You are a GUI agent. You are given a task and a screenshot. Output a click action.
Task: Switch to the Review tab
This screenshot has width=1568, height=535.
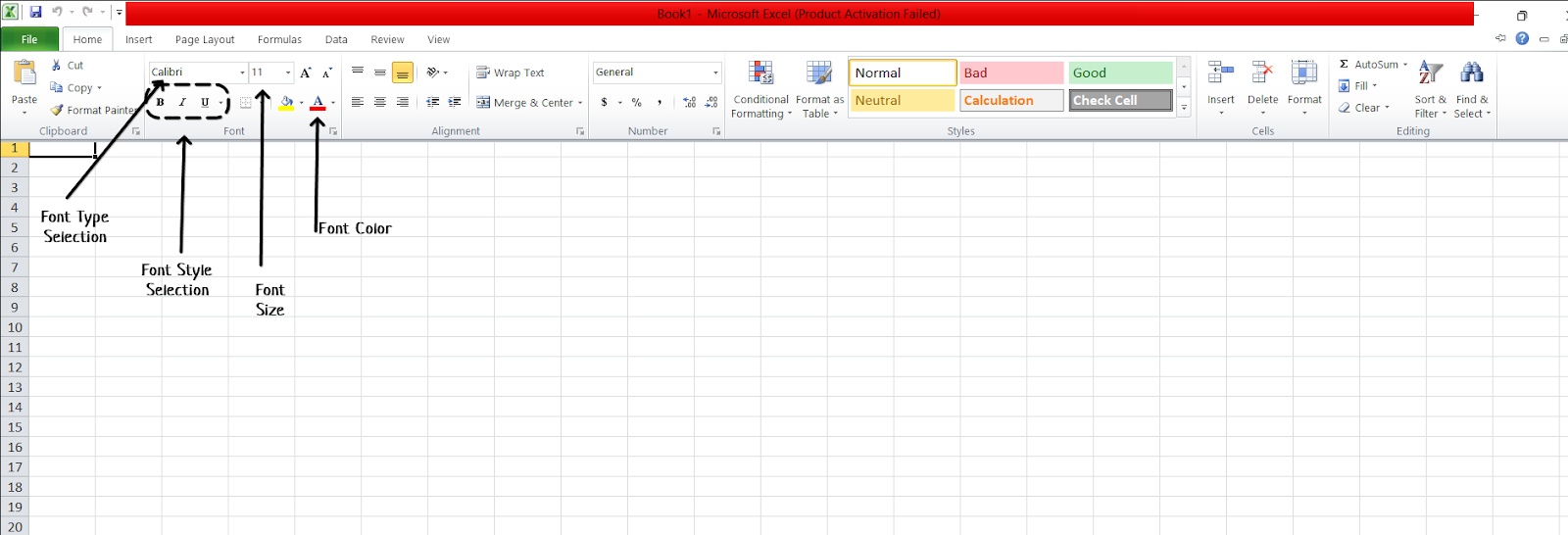pos(387,39)
